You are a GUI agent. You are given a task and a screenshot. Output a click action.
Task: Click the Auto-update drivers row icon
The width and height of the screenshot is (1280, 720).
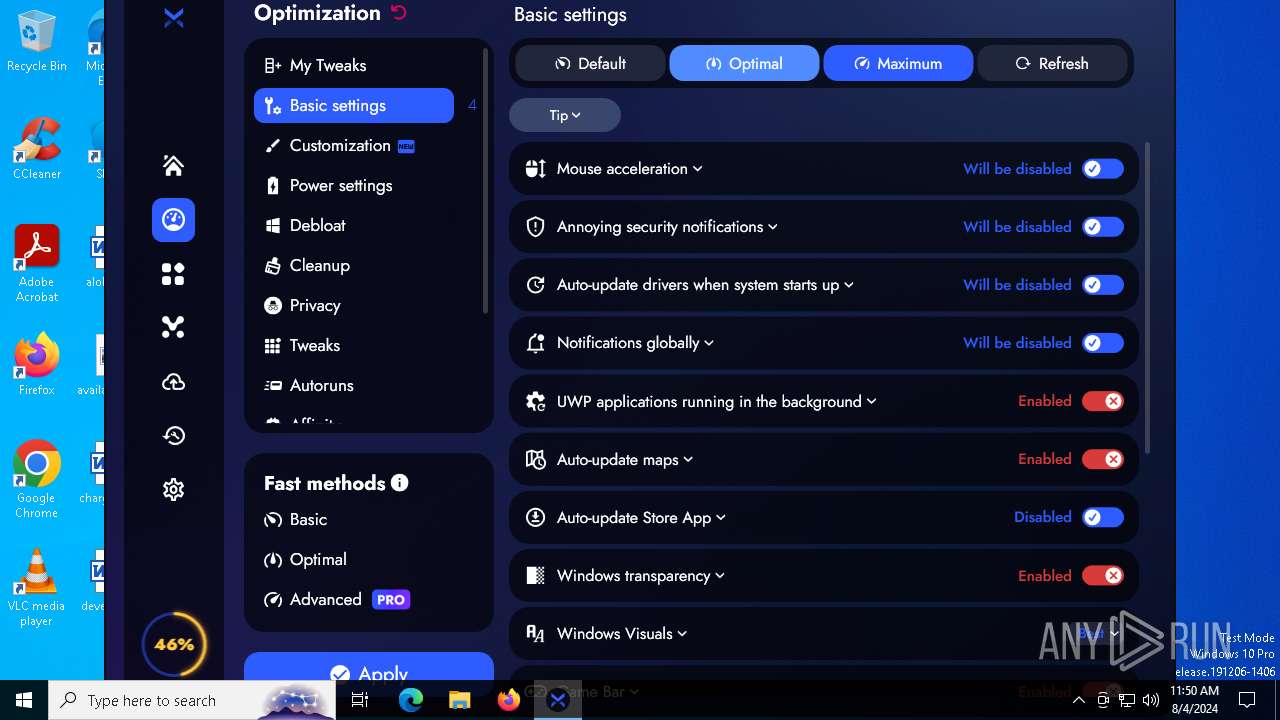point(536,285)
